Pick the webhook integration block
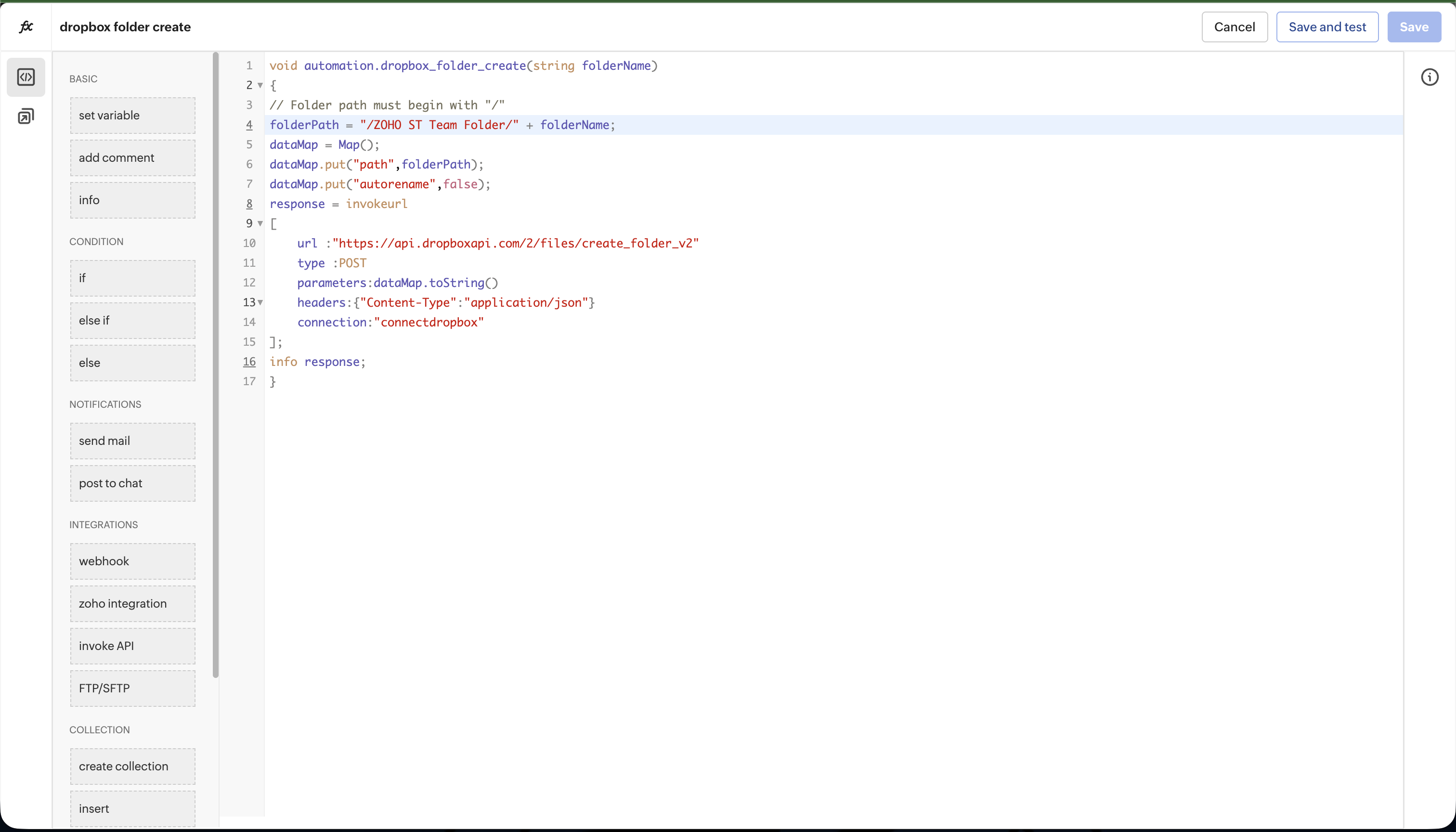Image resolution: width=1456 pixels, height=832 pixels. coord(132,561)
